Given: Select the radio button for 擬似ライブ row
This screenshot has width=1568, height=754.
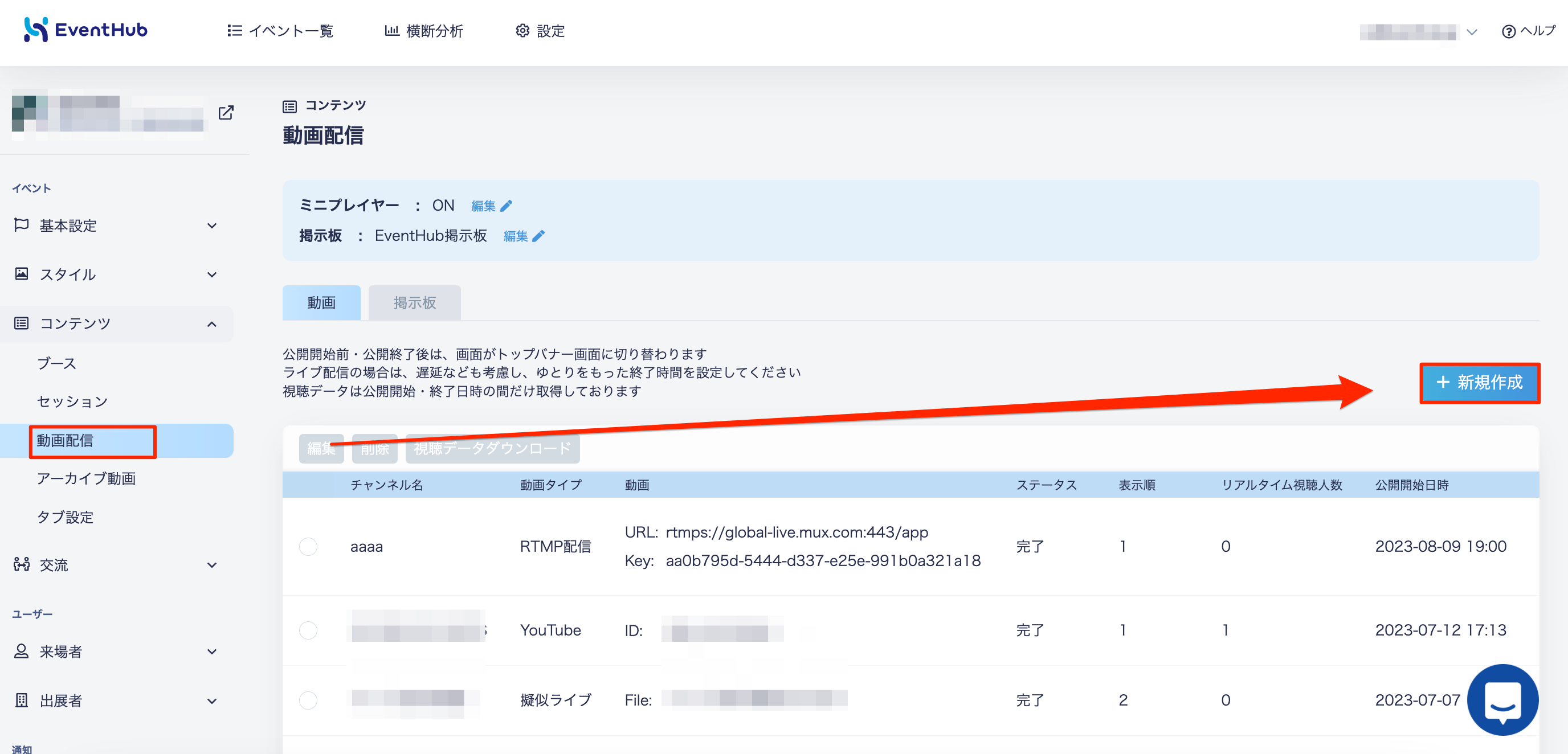Looking at the screenshot, I should [308, 700].
